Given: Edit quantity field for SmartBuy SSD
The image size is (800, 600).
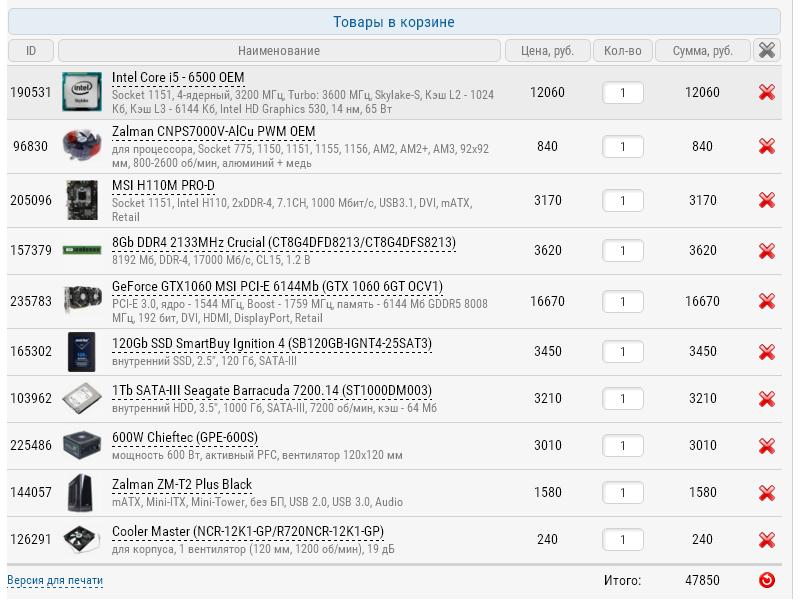Looking at the screenshot, I should (622, 352).
